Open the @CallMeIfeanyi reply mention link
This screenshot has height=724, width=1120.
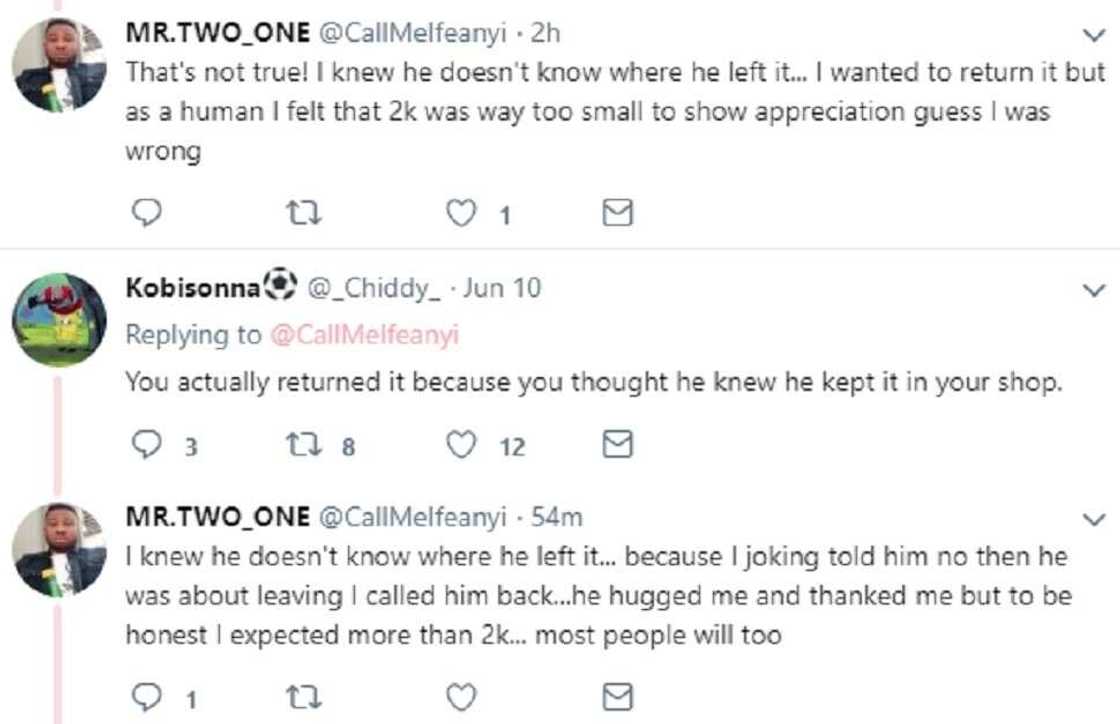pos(364,336)
